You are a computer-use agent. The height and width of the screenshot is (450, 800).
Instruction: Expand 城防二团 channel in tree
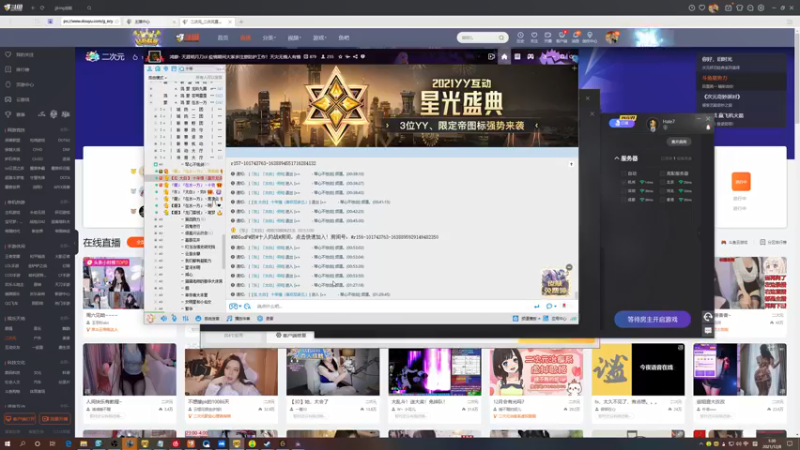pos(156,116)
